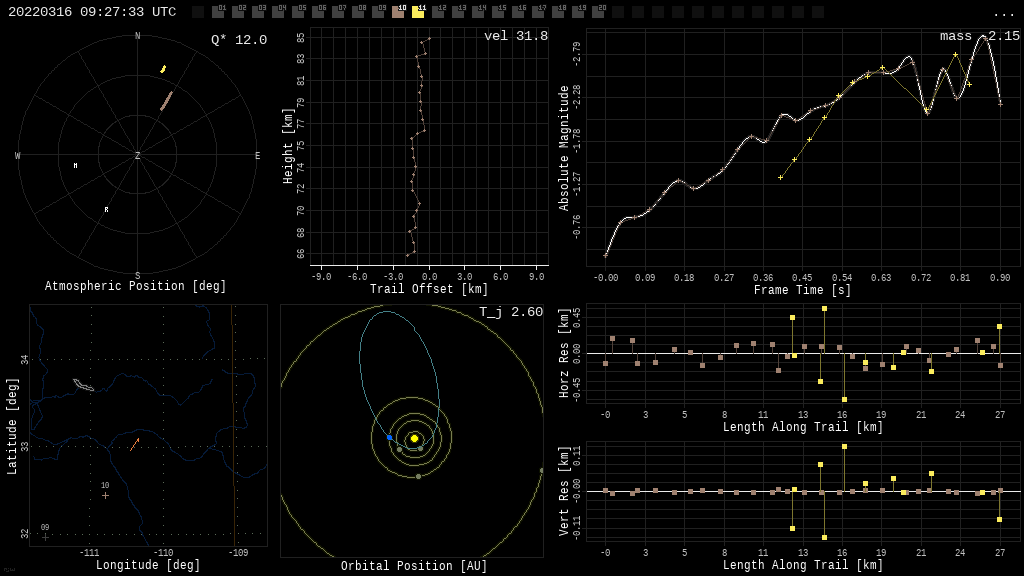
Task: Click the Atmospheric Position [deg] label
Action: [135, 286]
